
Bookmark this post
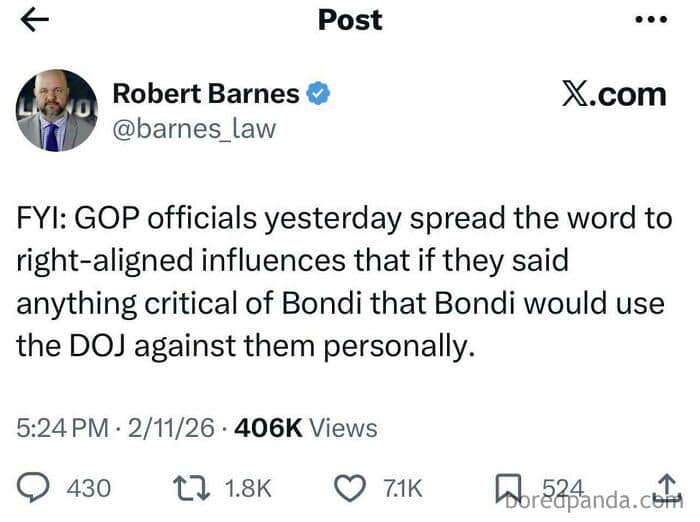click(x=506, y=487)
